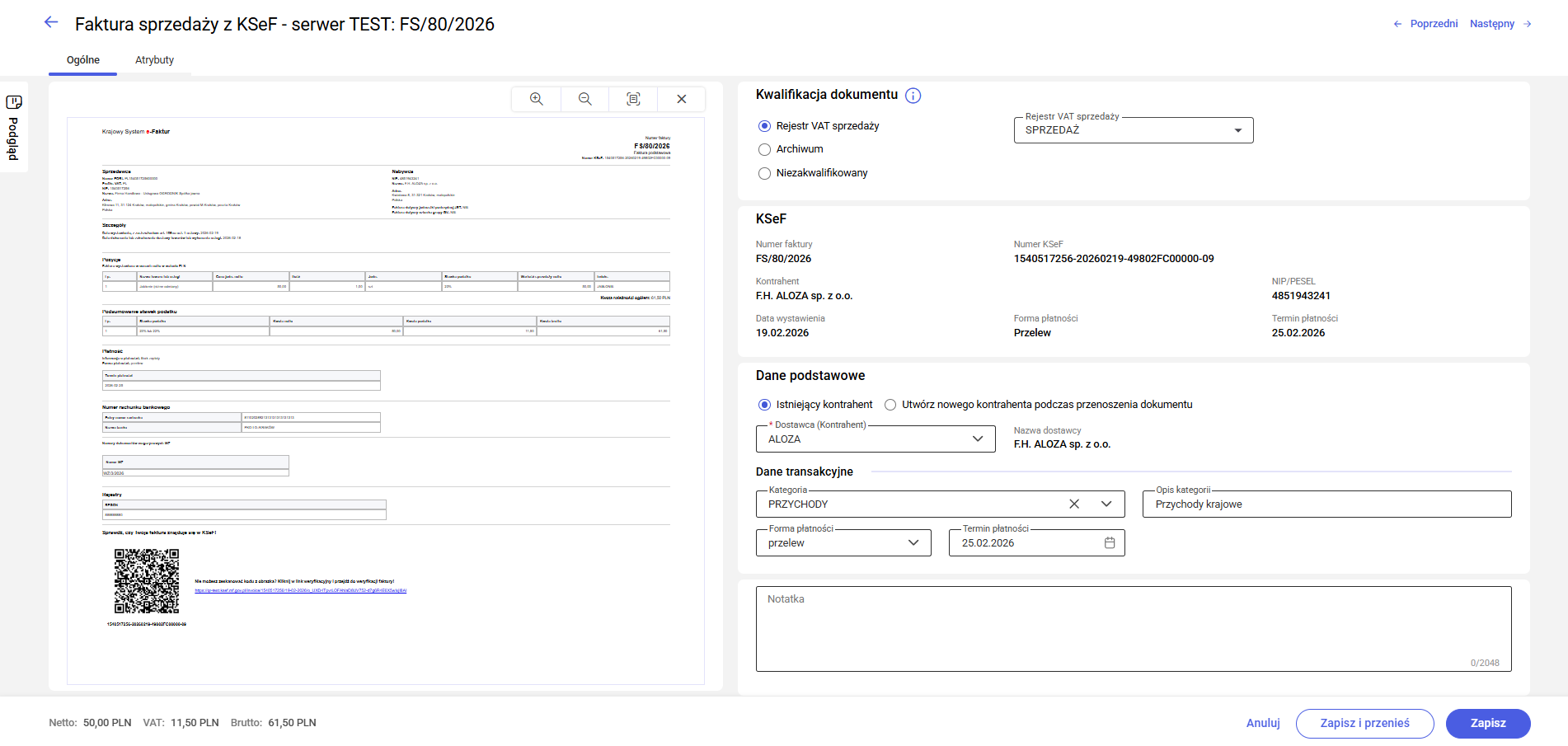Open the calendar for Termin płatności
Viewport: 1568px width, 746px height.
1109,542
